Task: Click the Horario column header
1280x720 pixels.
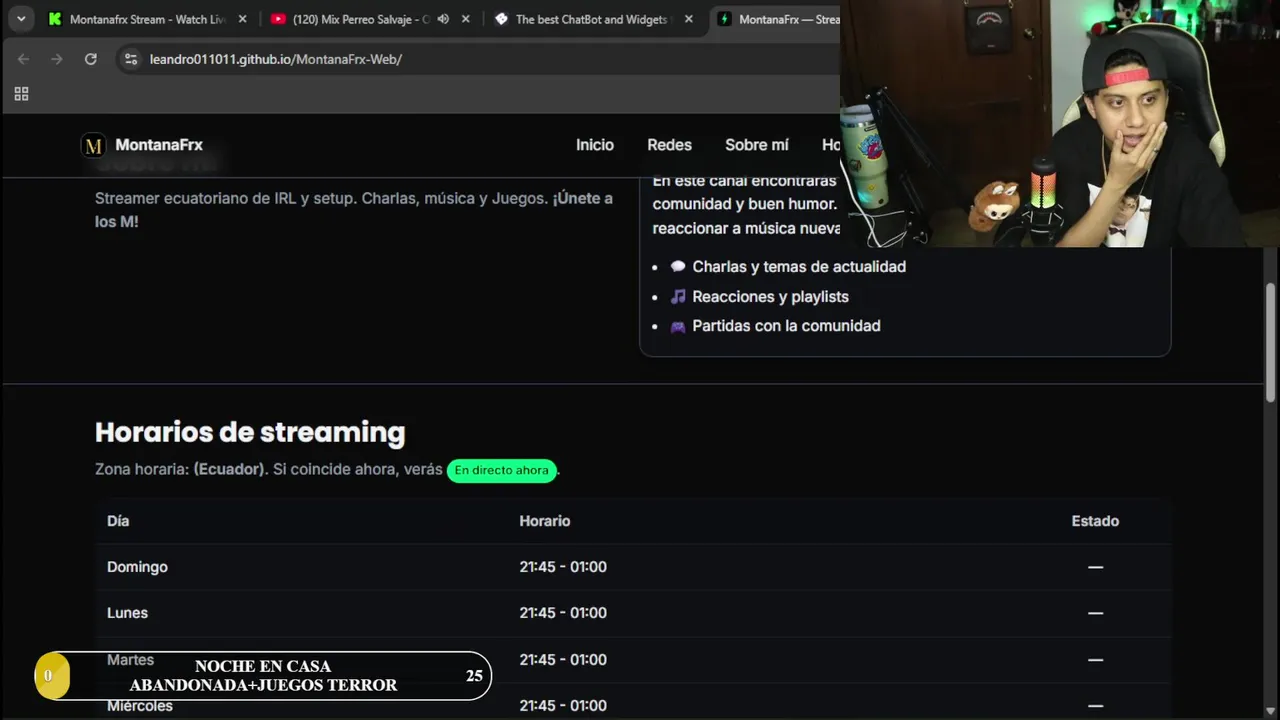Action: click(x=545, y=521)
